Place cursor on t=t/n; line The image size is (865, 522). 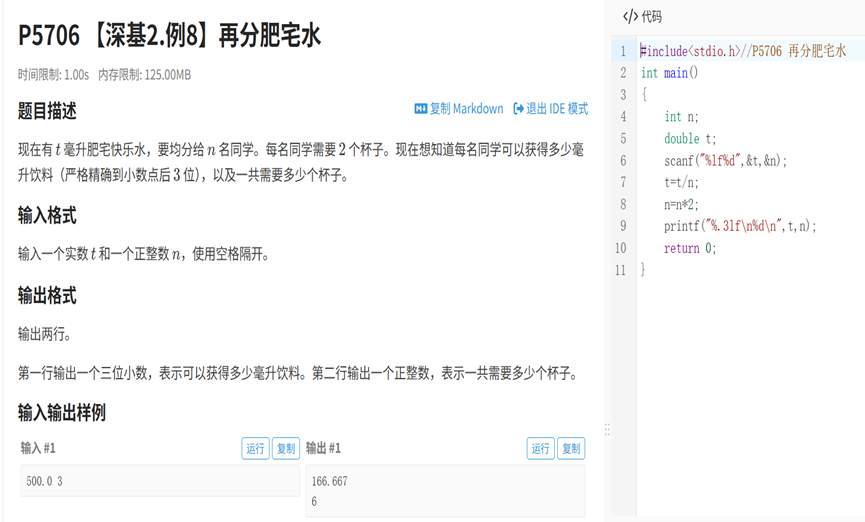coord(681,182)
